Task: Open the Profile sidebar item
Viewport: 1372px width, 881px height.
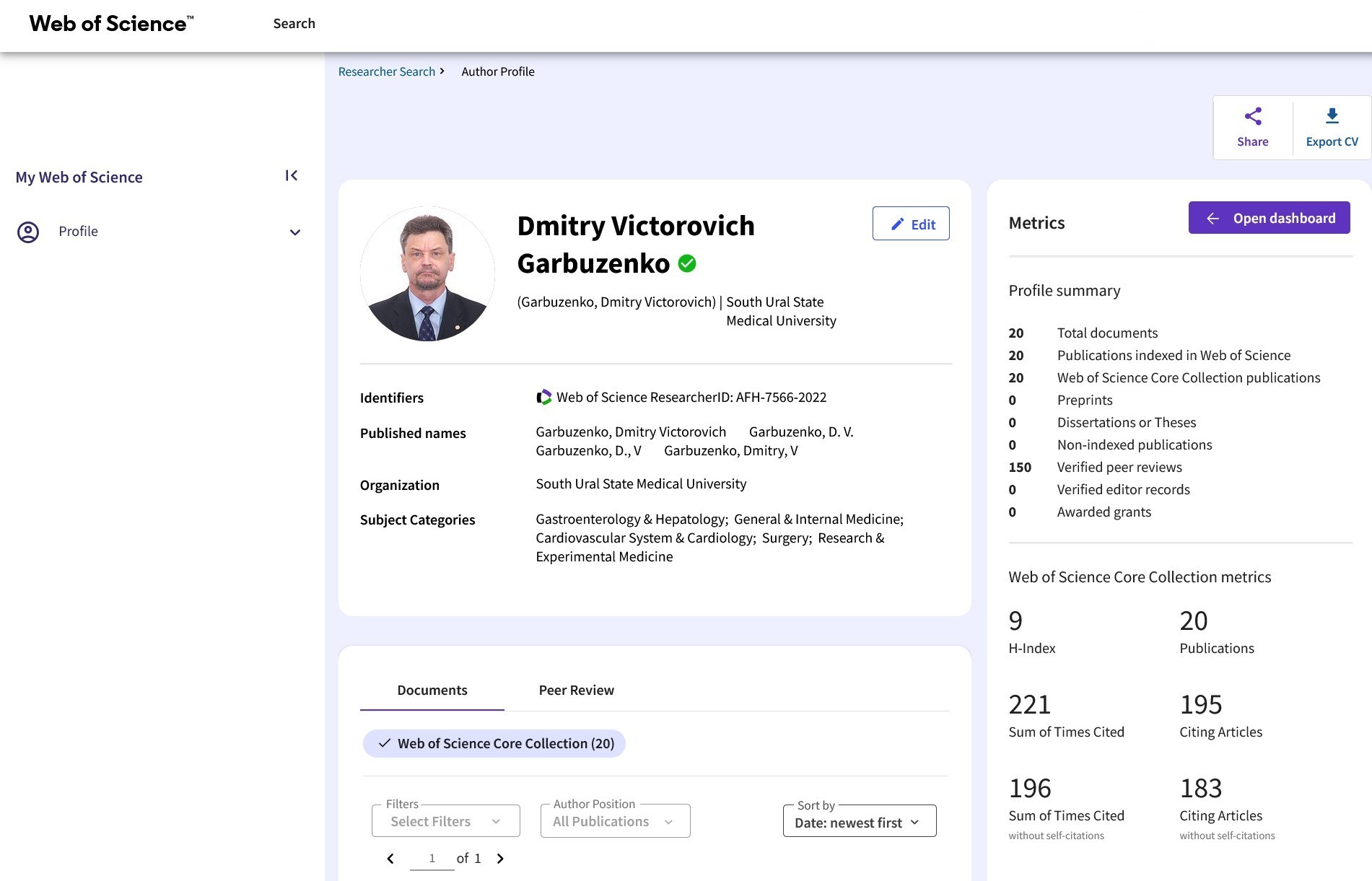Action: (x=159, y=232)
